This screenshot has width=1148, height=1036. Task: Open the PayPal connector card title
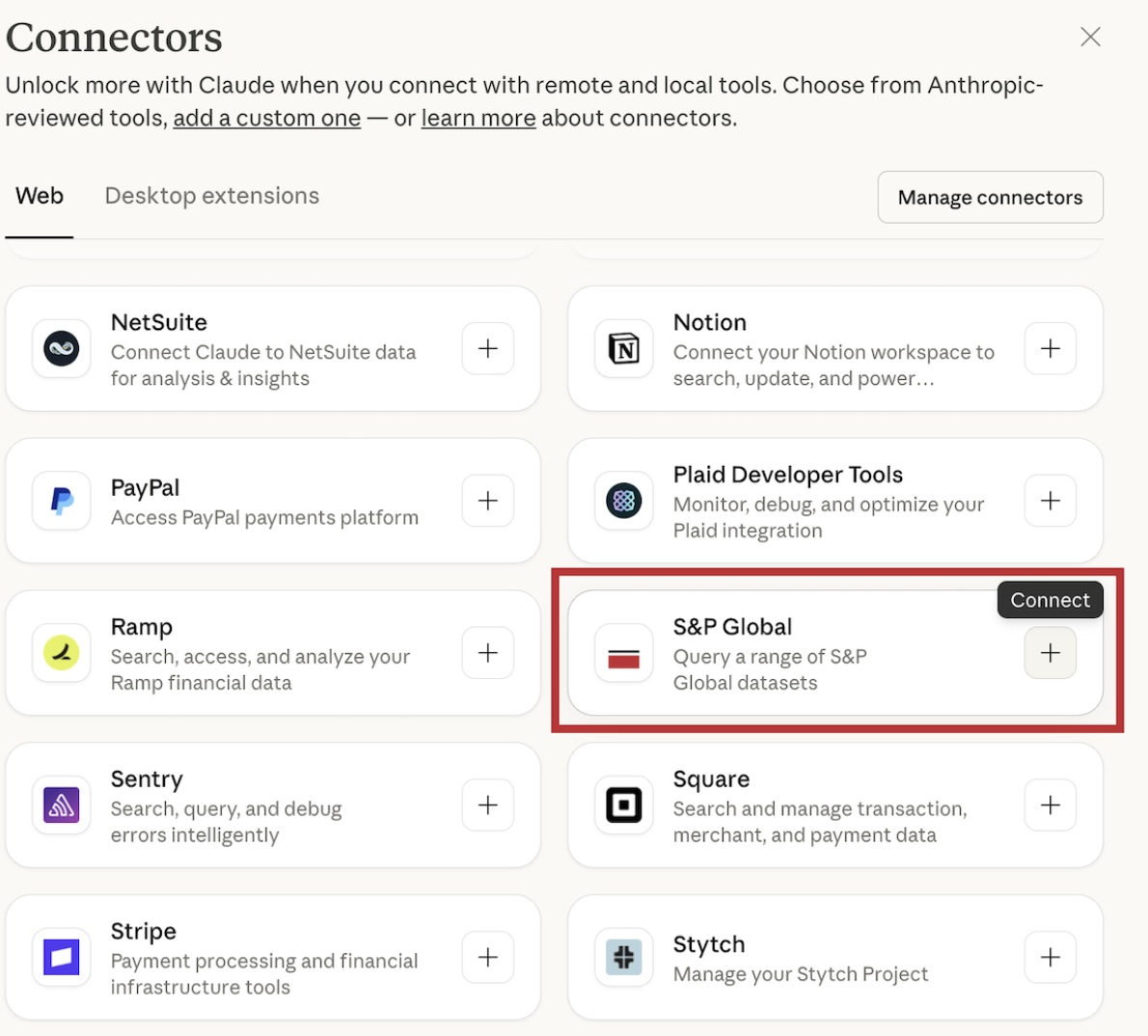pyautogui.click(x=145, y=488)
